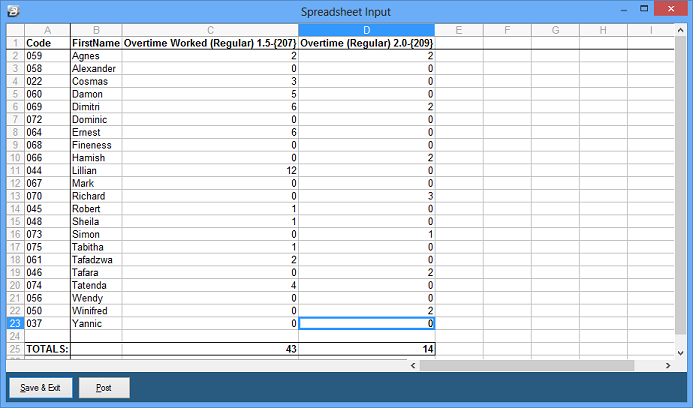693x408 pixels.
Task: Close the Spreadsheet Input window
Action: pyautogui.click(x=671, y=8)
